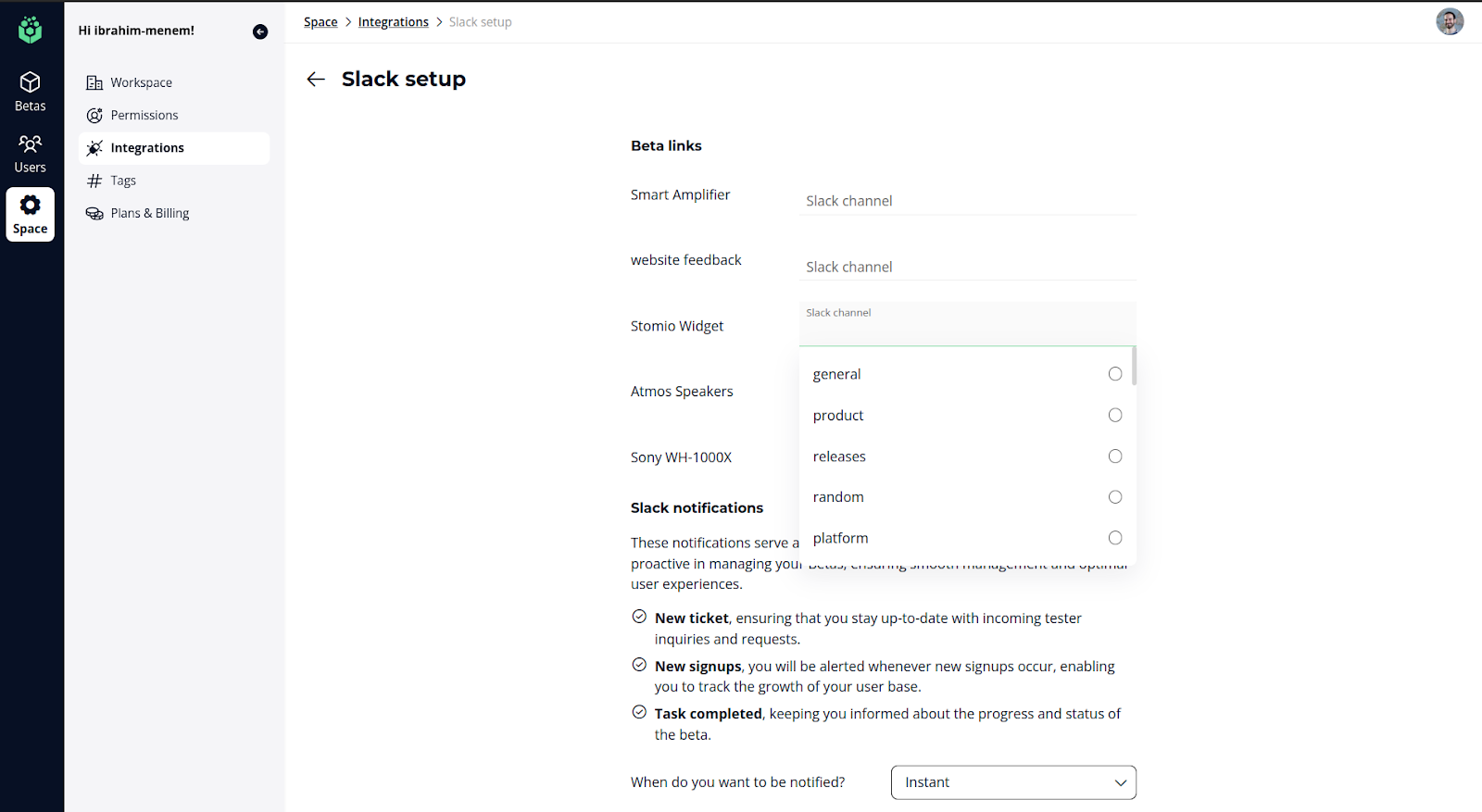
Task: Choose the releases channel radio button
Action: click(x=1115, y=456)
